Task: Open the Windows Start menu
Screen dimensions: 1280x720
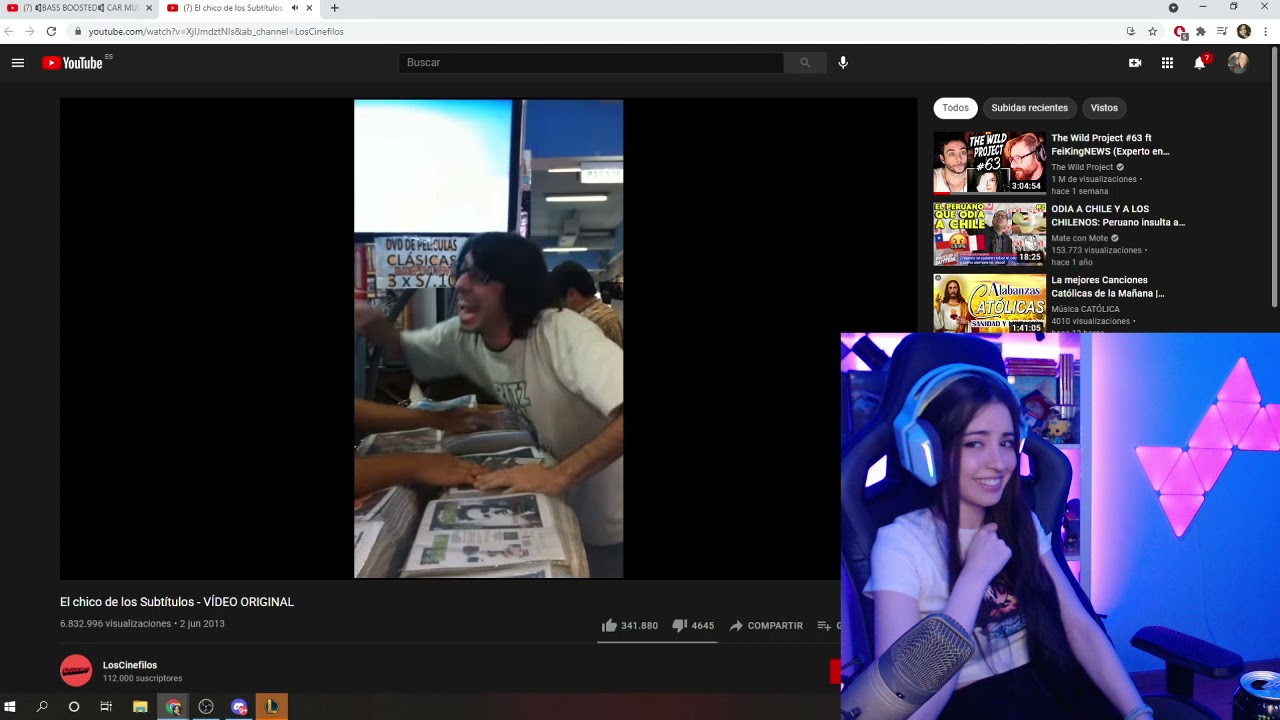Action: point(10,707)
